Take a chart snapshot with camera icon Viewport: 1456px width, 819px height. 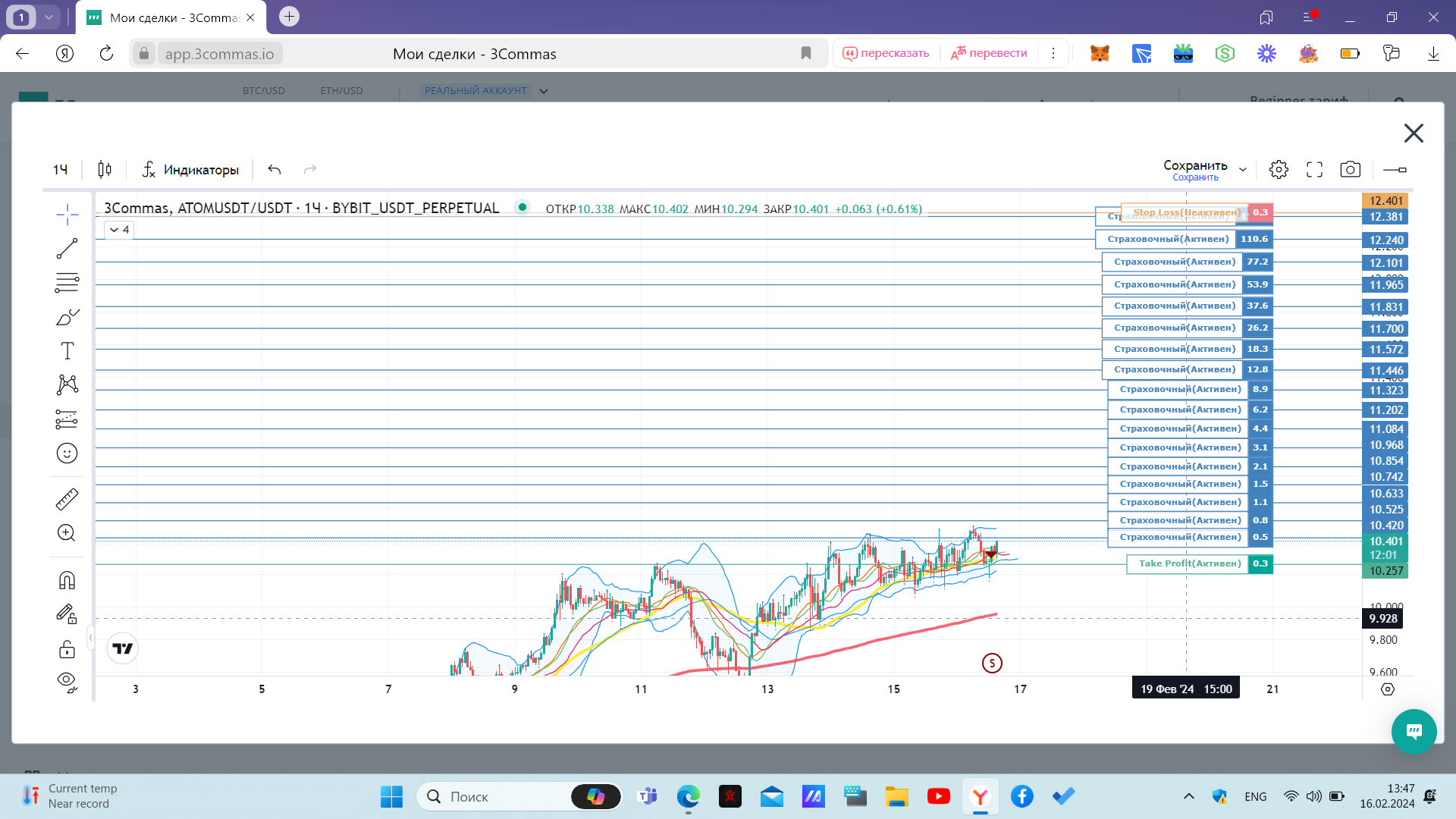(x=1350, y=170)
